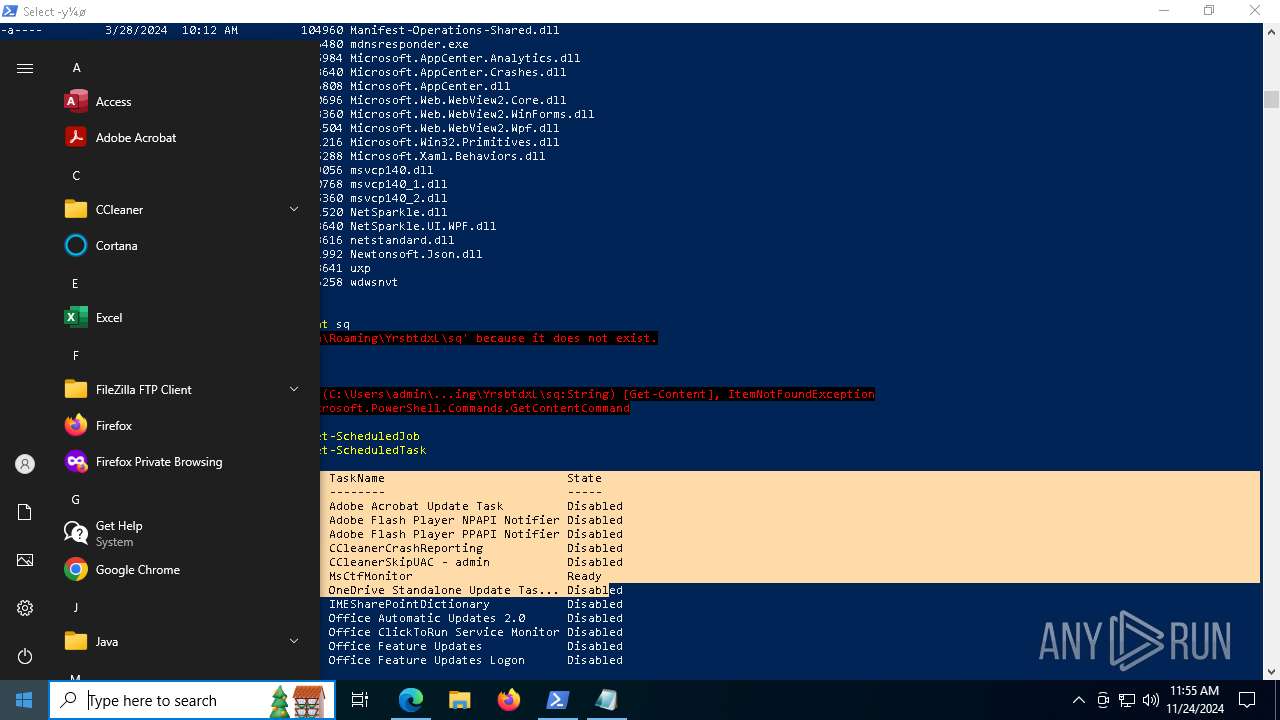
Task: Jump to letter J section header
Action: coord(76,608)
